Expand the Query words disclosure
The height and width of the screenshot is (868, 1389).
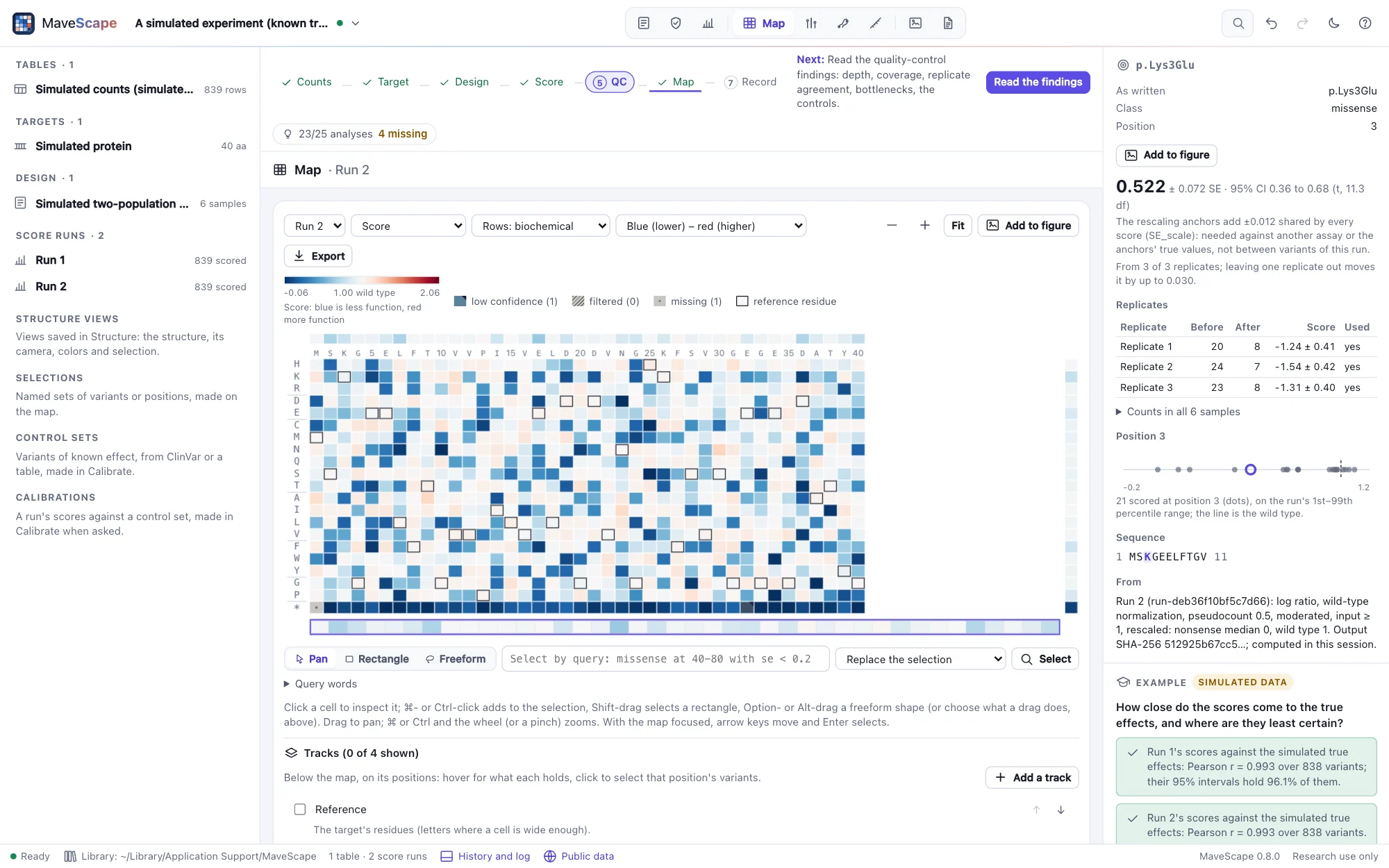(x=320, y=684)
